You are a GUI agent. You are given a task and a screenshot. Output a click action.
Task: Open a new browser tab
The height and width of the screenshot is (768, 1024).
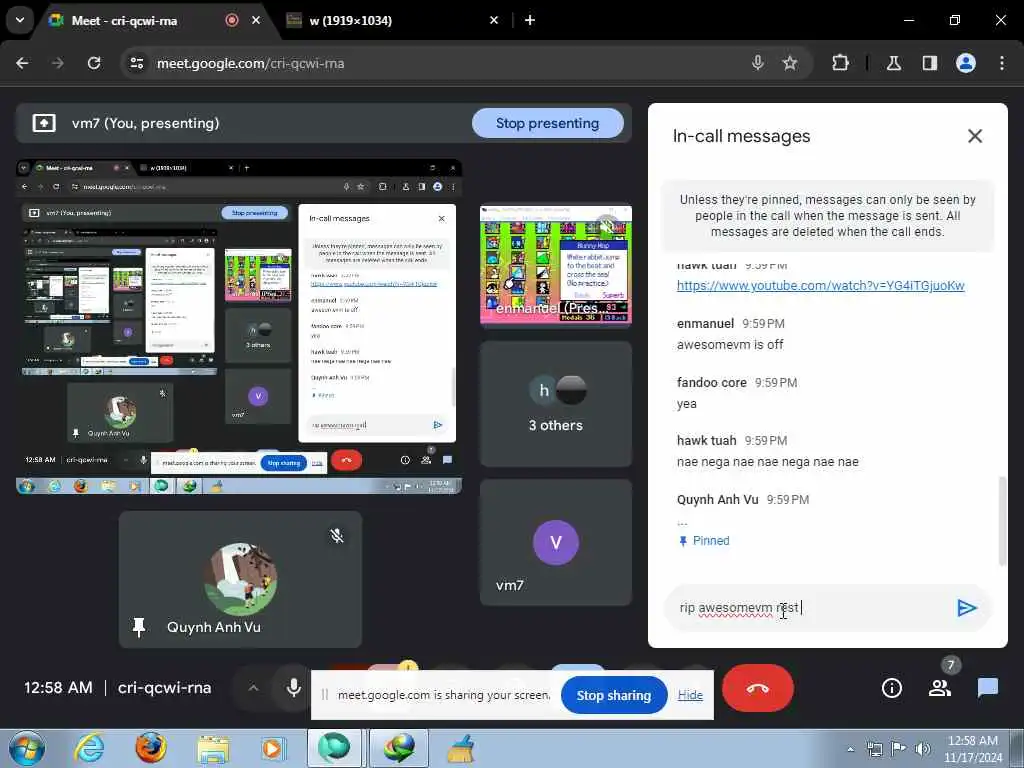(530, 20)
